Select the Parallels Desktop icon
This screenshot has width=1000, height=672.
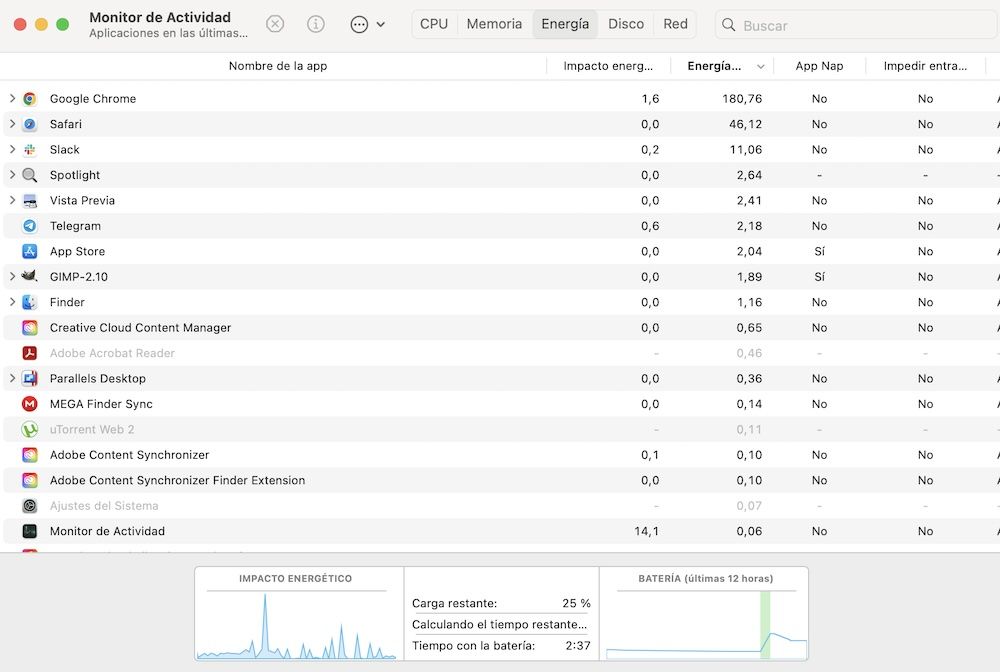[x=30, y=378]
